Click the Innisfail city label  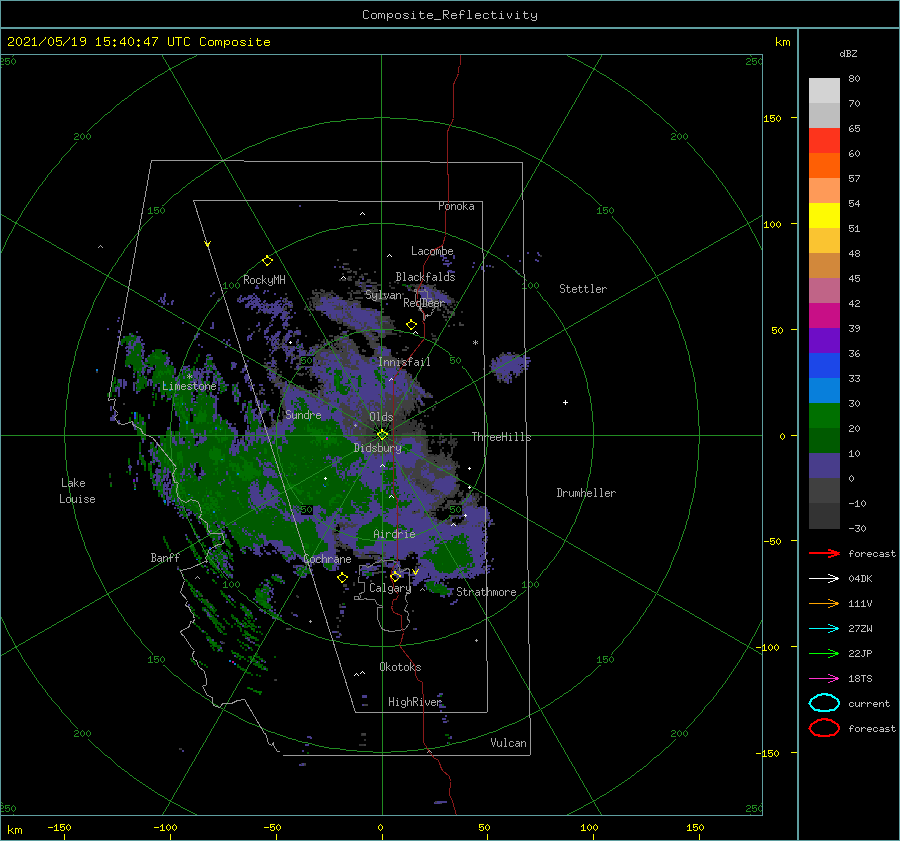(x=404, y=362)
